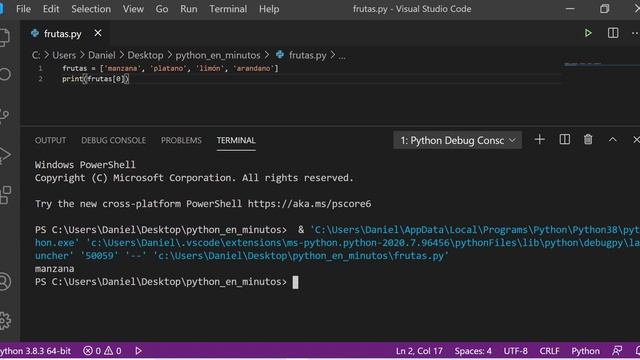Create a new terminal with the plus icon
640x360 pixels.
(540, 140)
